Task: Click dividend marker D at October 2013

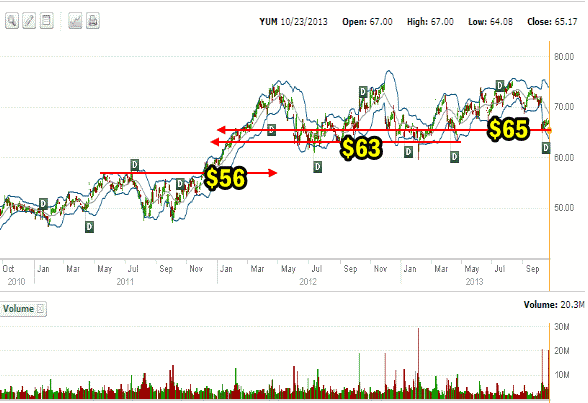Action: [546, 148]
